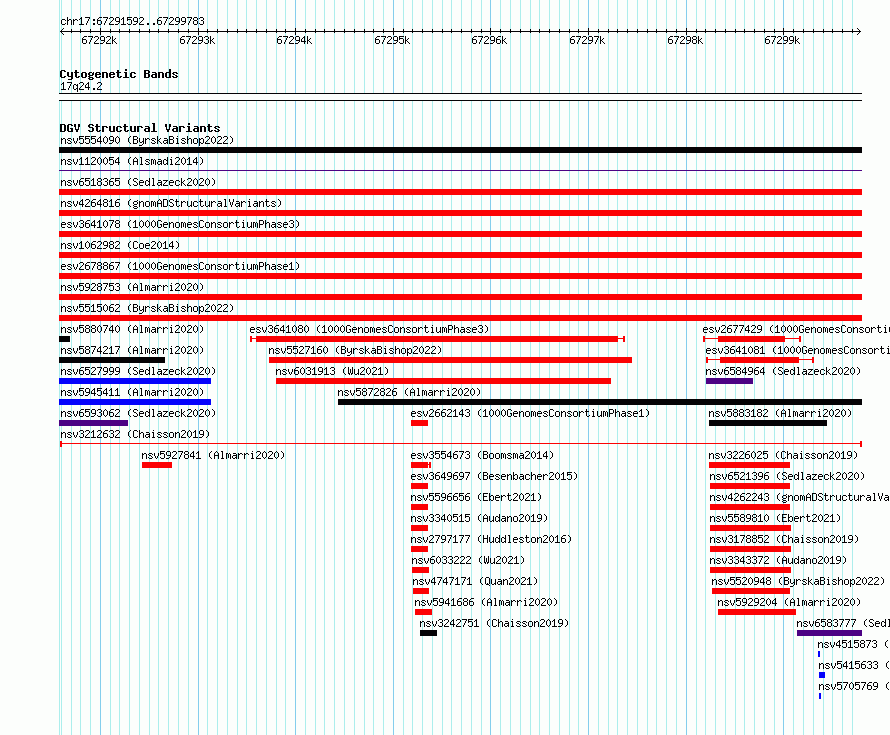Click the 67299k ruler mark

782,40
